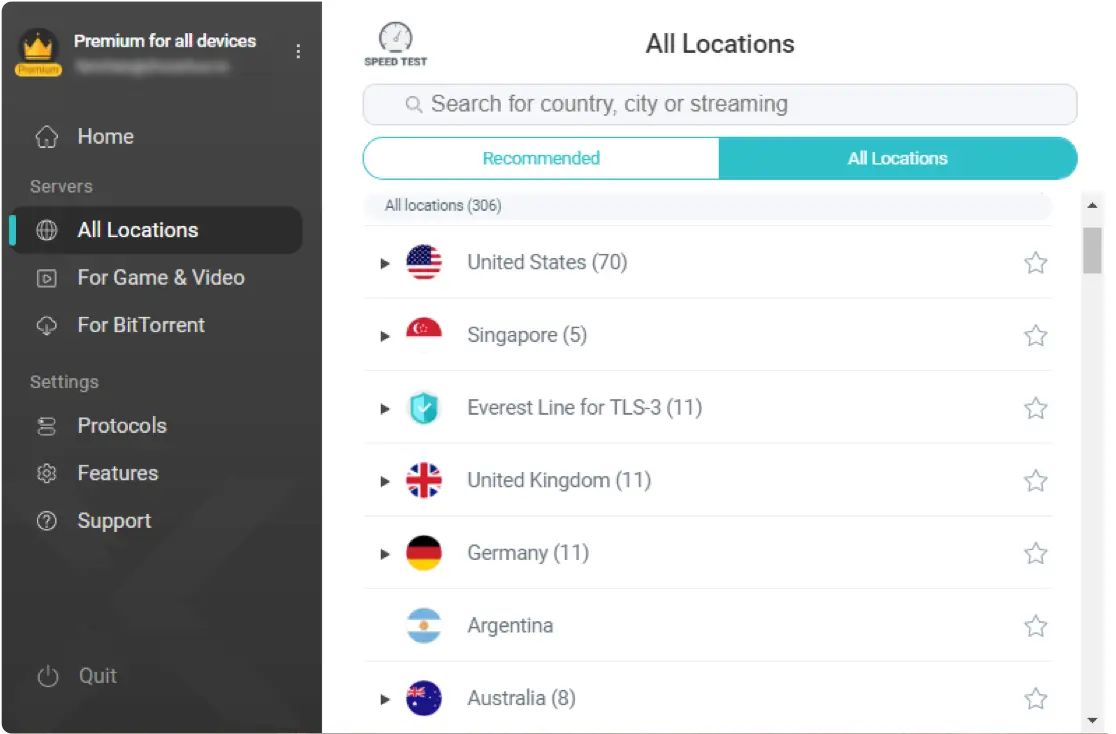Click the Singapore (5) label
The height and width of the screenshot is (734, 1116).
[527, 335]
